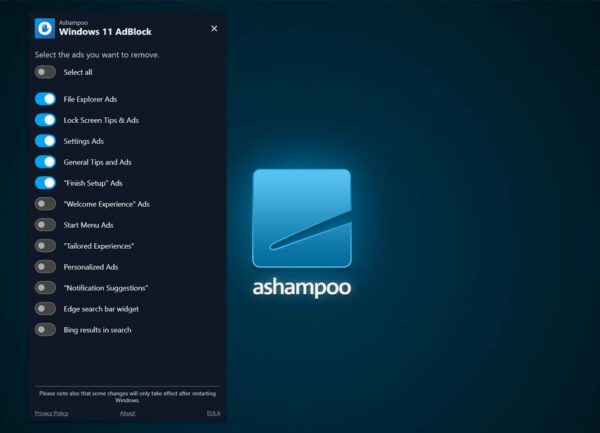Click the large Ashampoo logo
Image resolution: width=600 pixels, height=433 pixels.
tap(302, 218)
